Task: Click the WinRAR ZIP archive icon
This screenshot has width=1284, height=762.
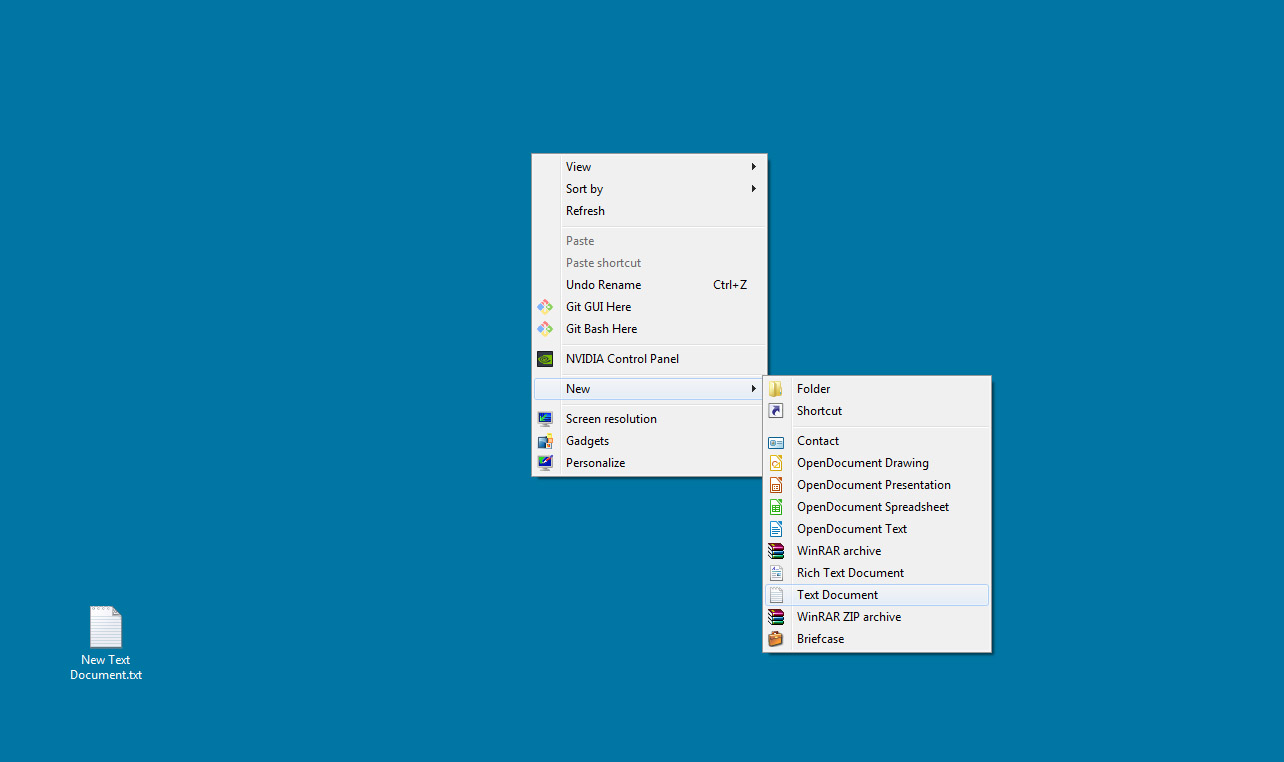Action: (x=776, y=617)
